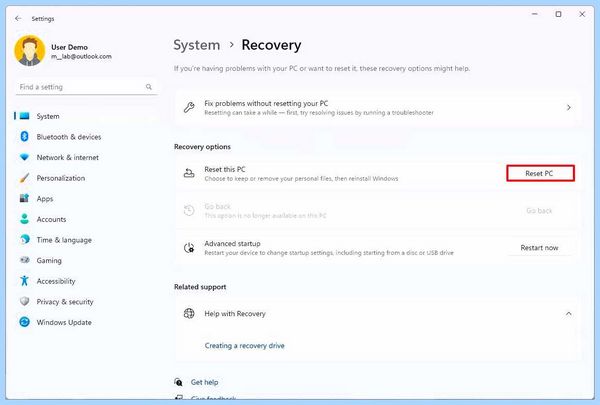Click the wrench troubleshooter icon
Image resolution: width=600 pixels, height=405 pixels.
pos(189,108)
